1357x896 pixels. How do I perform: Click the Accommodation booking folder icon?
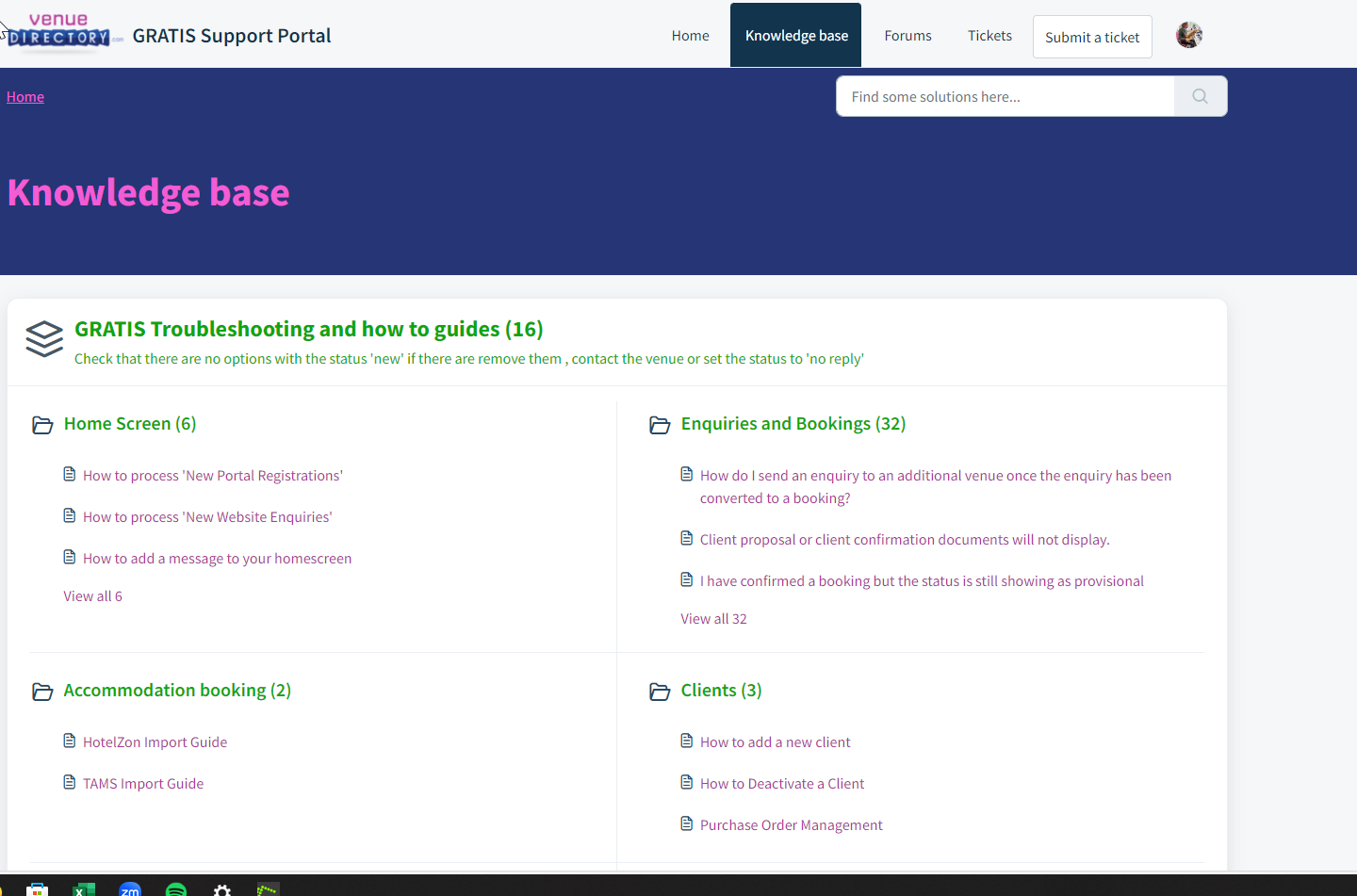click(42, 692)
